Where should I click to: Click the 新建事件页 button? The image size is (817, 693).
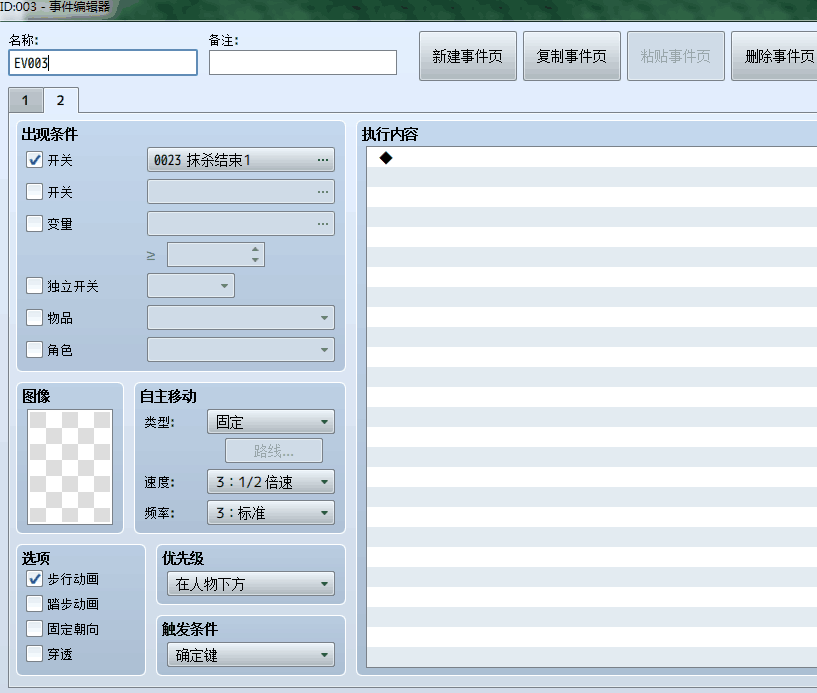point(467,56)
